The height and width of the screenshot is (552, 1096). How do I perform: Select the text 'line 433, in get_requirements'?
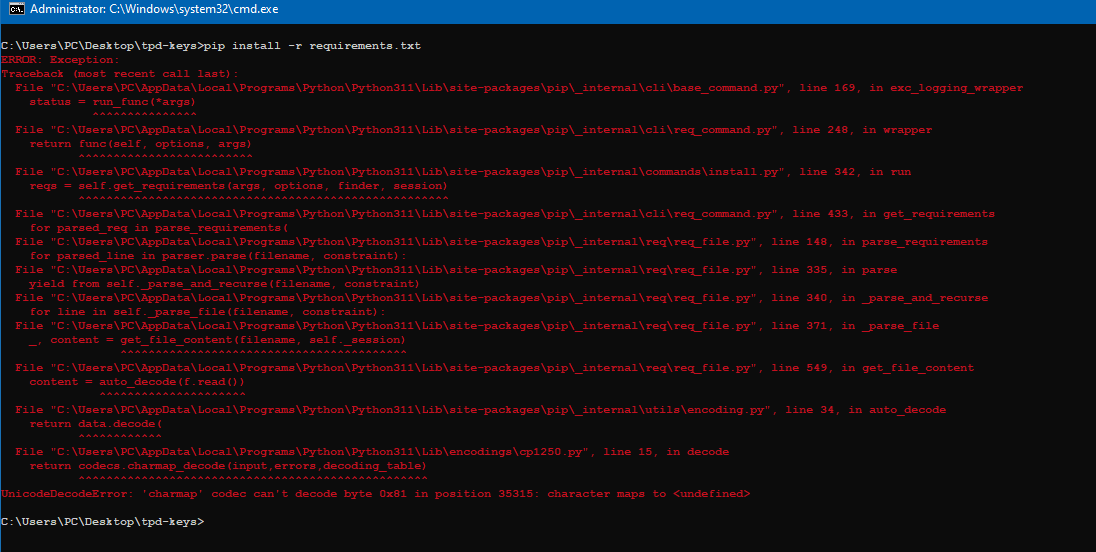tap(893, 214)
